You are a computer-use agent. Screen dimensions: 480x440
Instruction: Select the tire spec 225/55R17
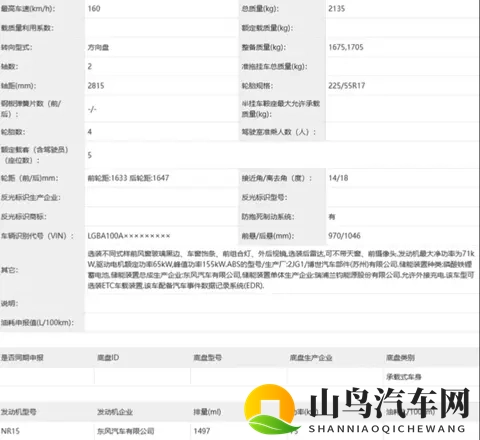(347, 86)
